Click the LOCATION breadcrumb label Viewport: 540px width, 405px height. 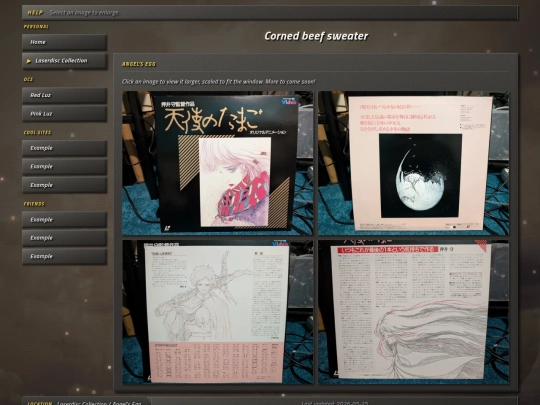[x=40, y=403]
